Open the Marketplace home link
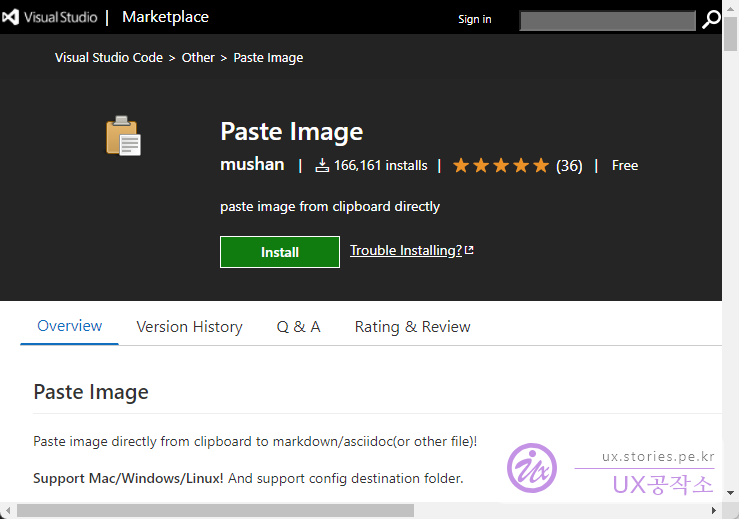The height and width of the screenshot is (519, 739). click(x=165, y=17)
